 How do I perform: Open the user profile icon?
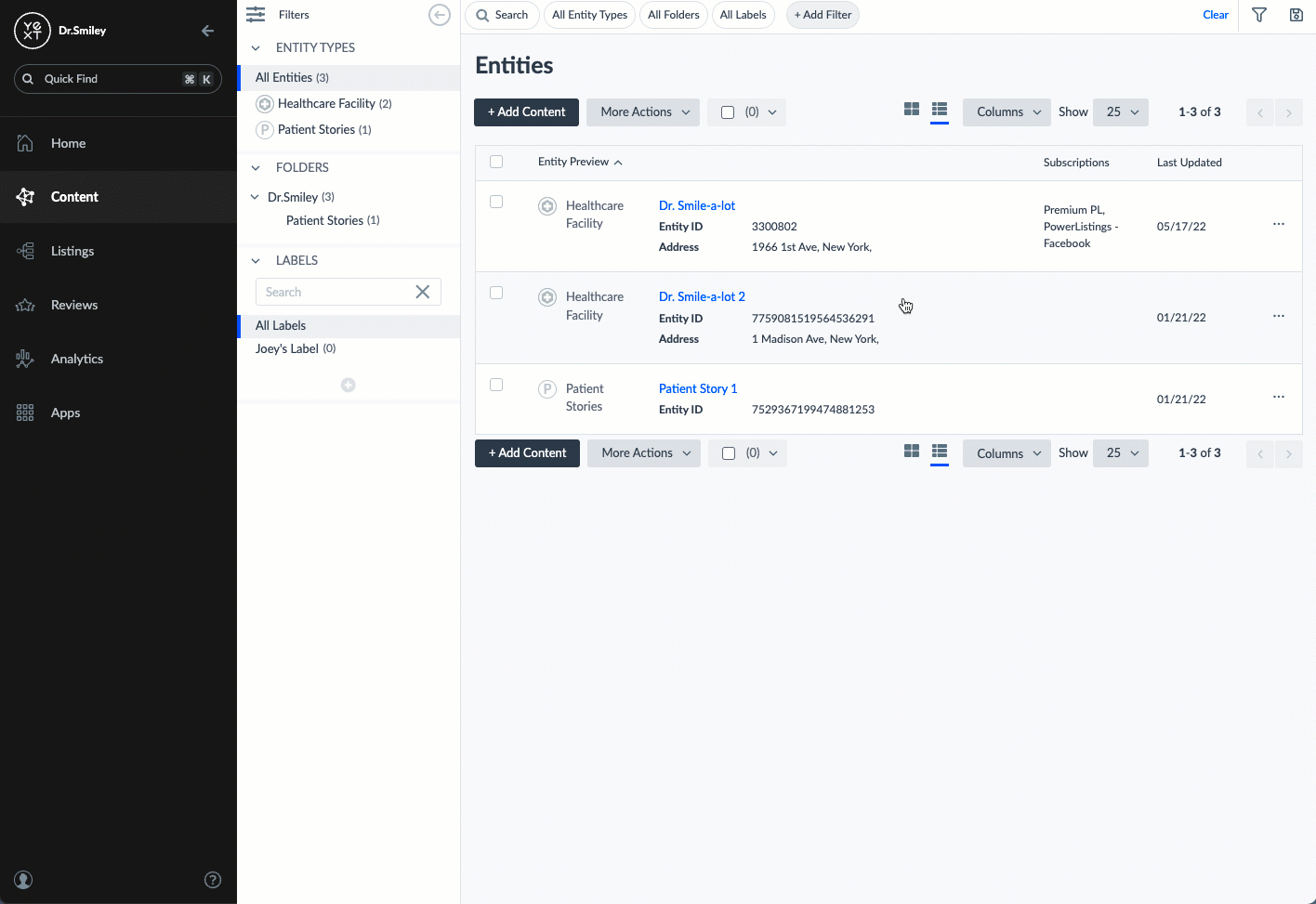point(24,880)
